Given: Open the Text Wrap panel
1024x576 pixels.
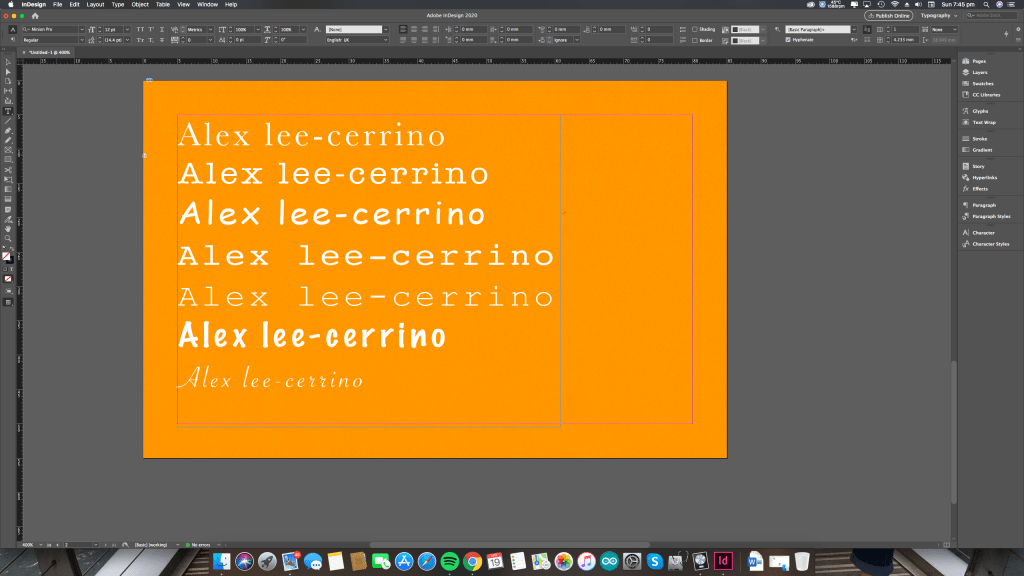Looking at the screenshot, I should point(984,122).
